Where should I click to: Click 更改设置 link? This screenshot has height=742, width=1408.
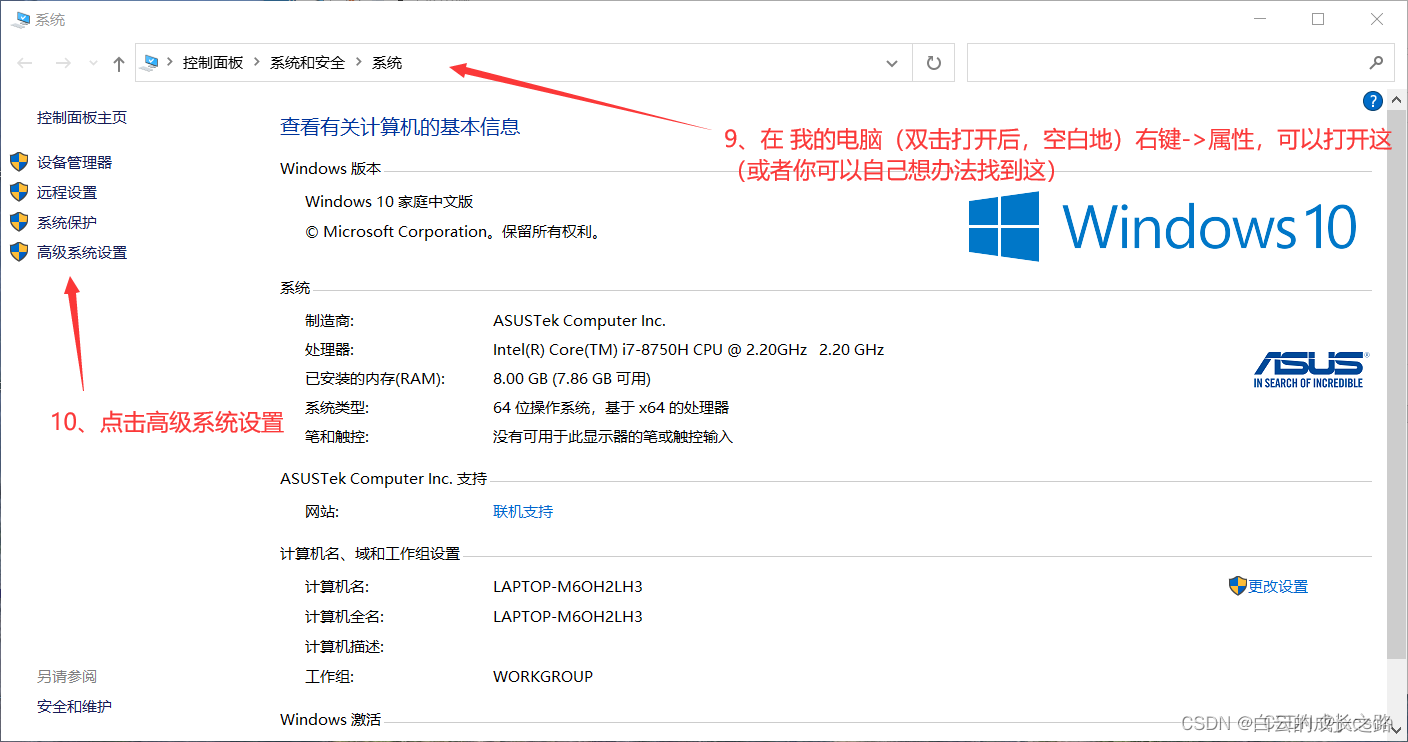1278,586
